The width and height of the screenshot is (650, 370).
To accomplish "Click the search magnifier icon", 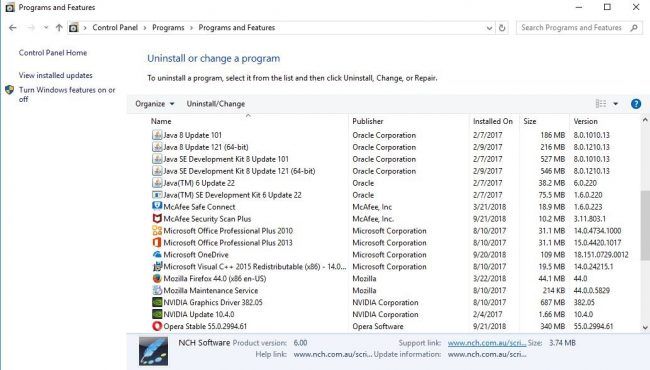I will click(x=633, y=28).
